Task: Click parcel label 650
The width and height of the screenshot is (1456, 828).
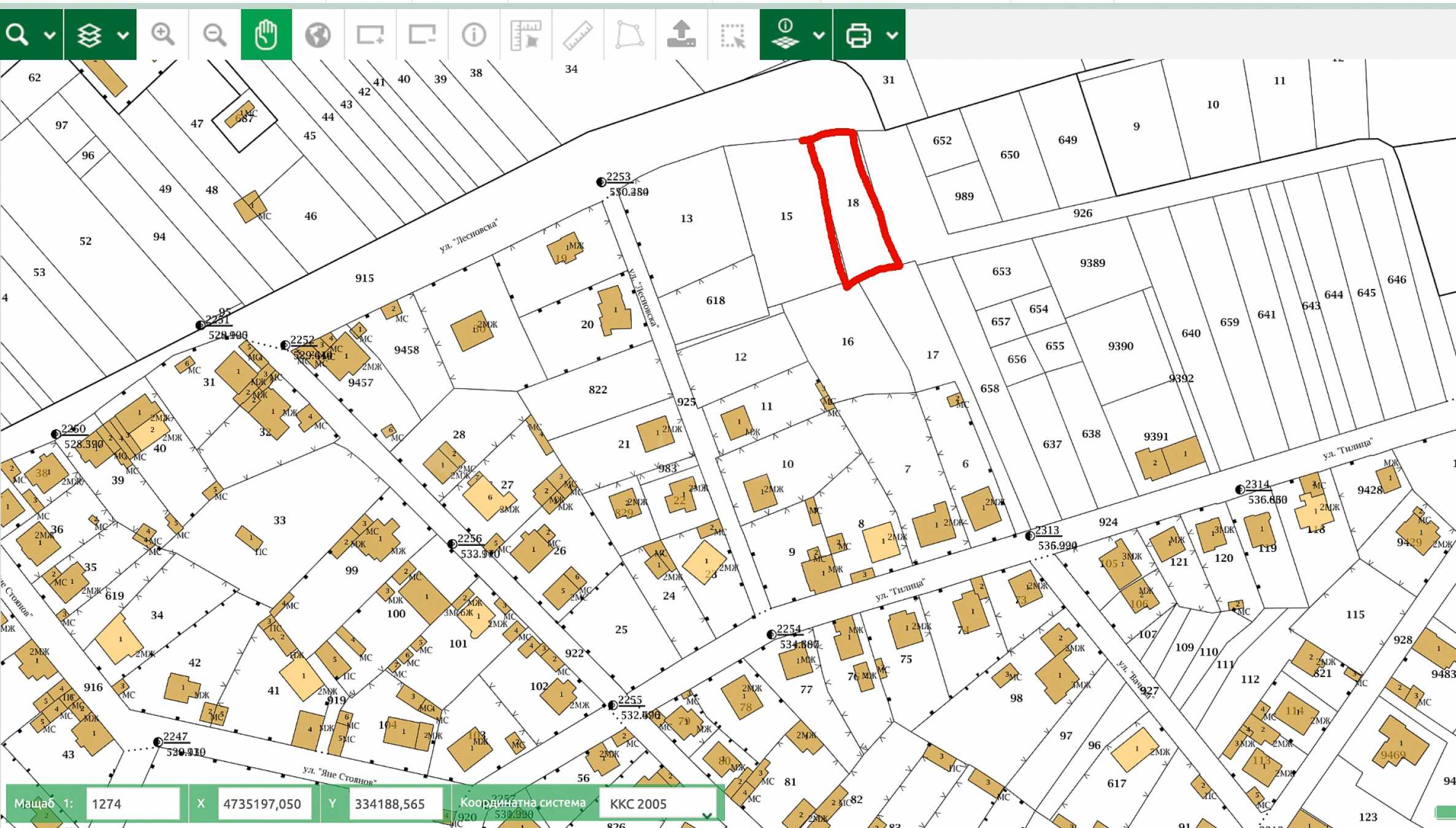Action: coord(1010,155)
